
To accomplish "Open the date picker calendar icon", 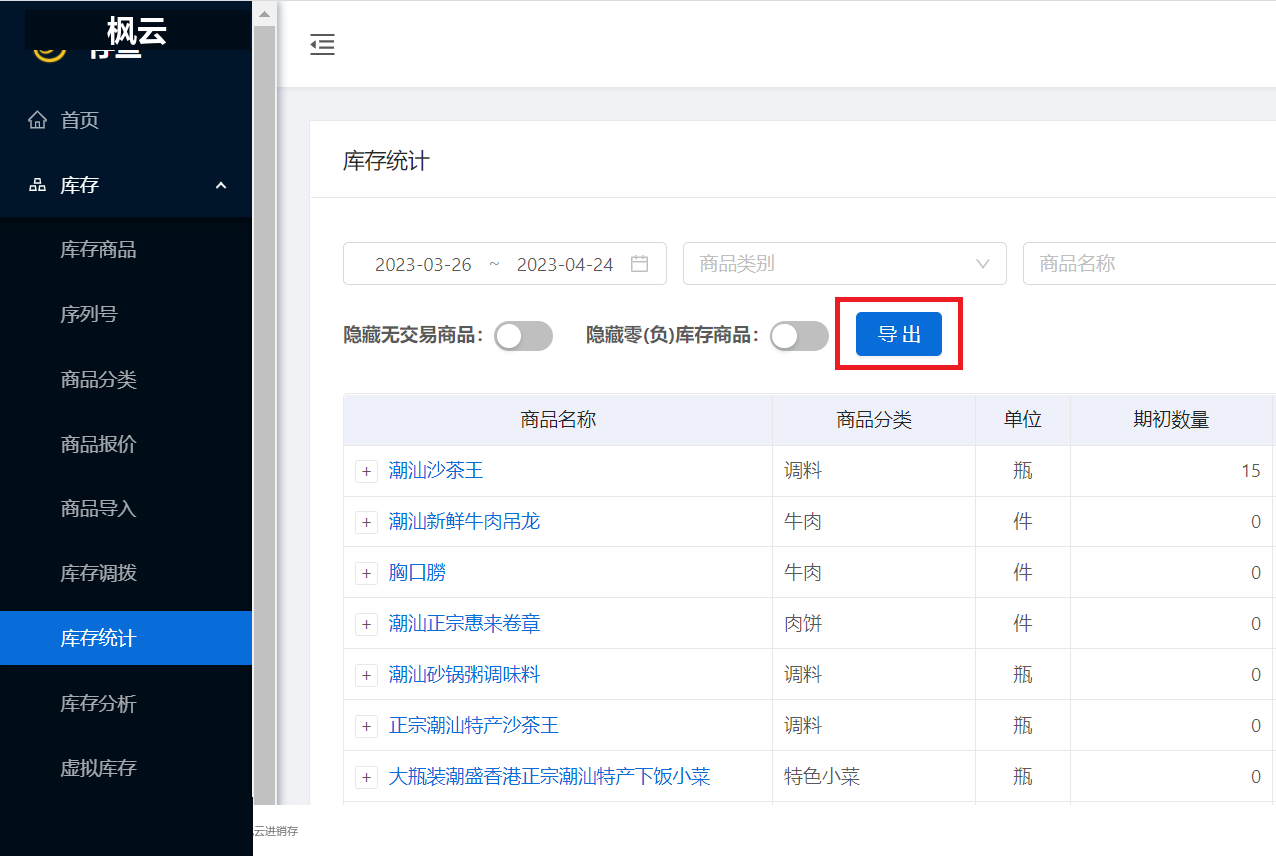I will (x=640, y=264).
